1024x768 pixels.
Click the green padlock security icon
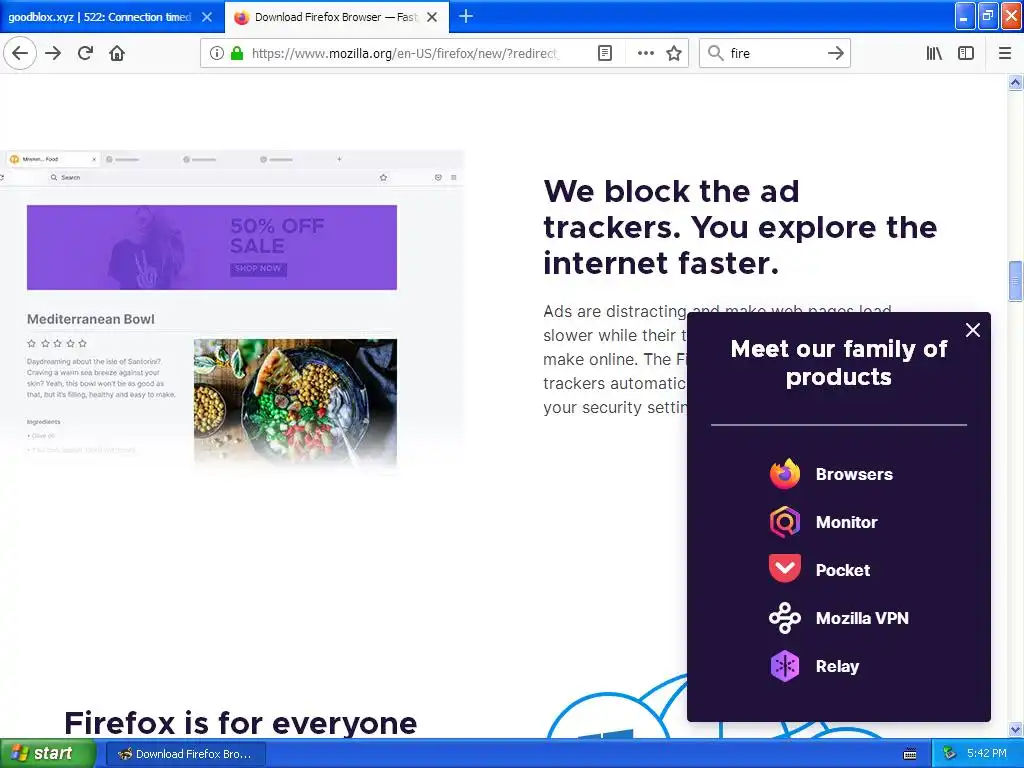click(x=237, y=53)
